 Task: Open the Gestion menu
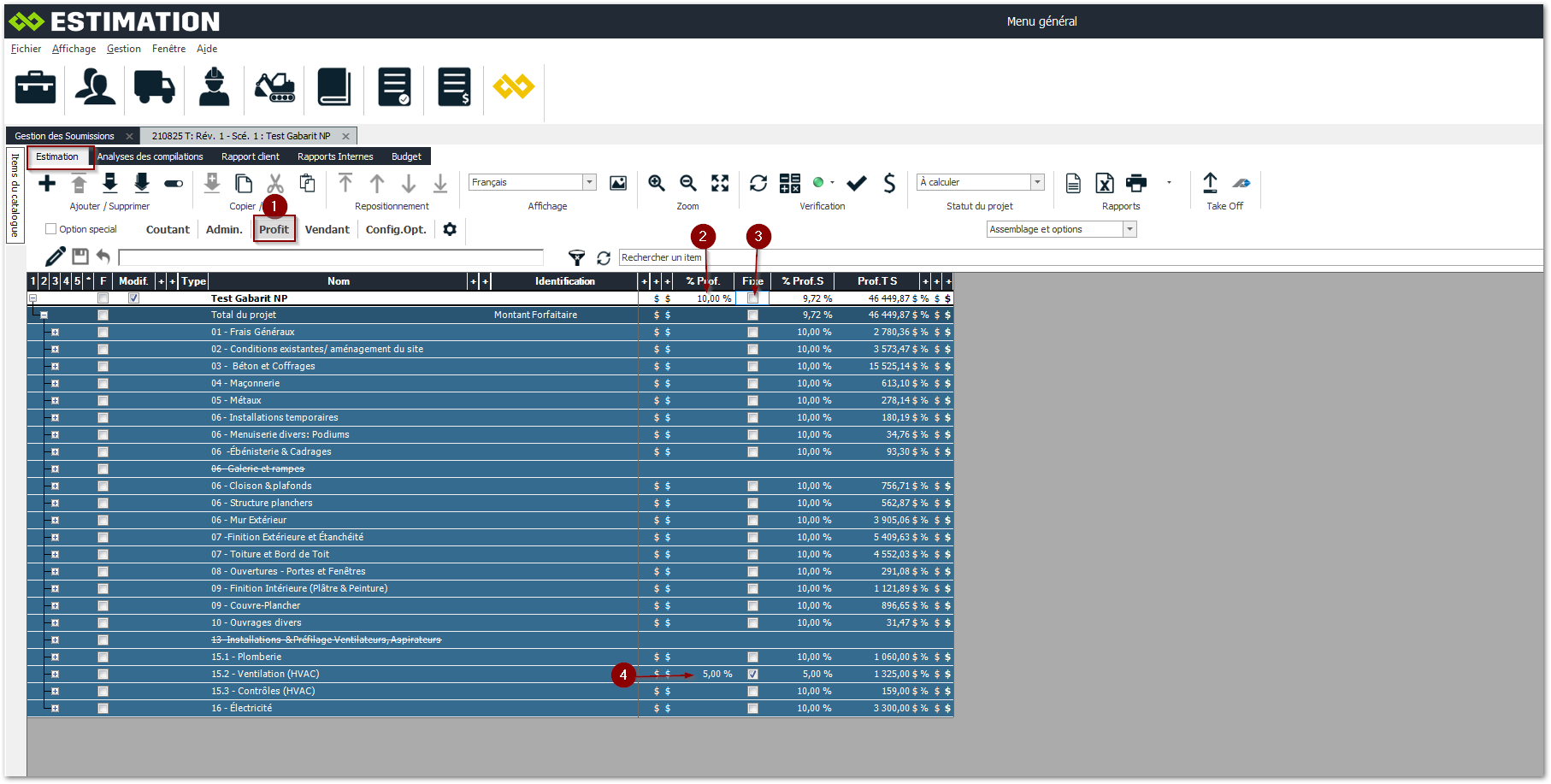point(124,49)
